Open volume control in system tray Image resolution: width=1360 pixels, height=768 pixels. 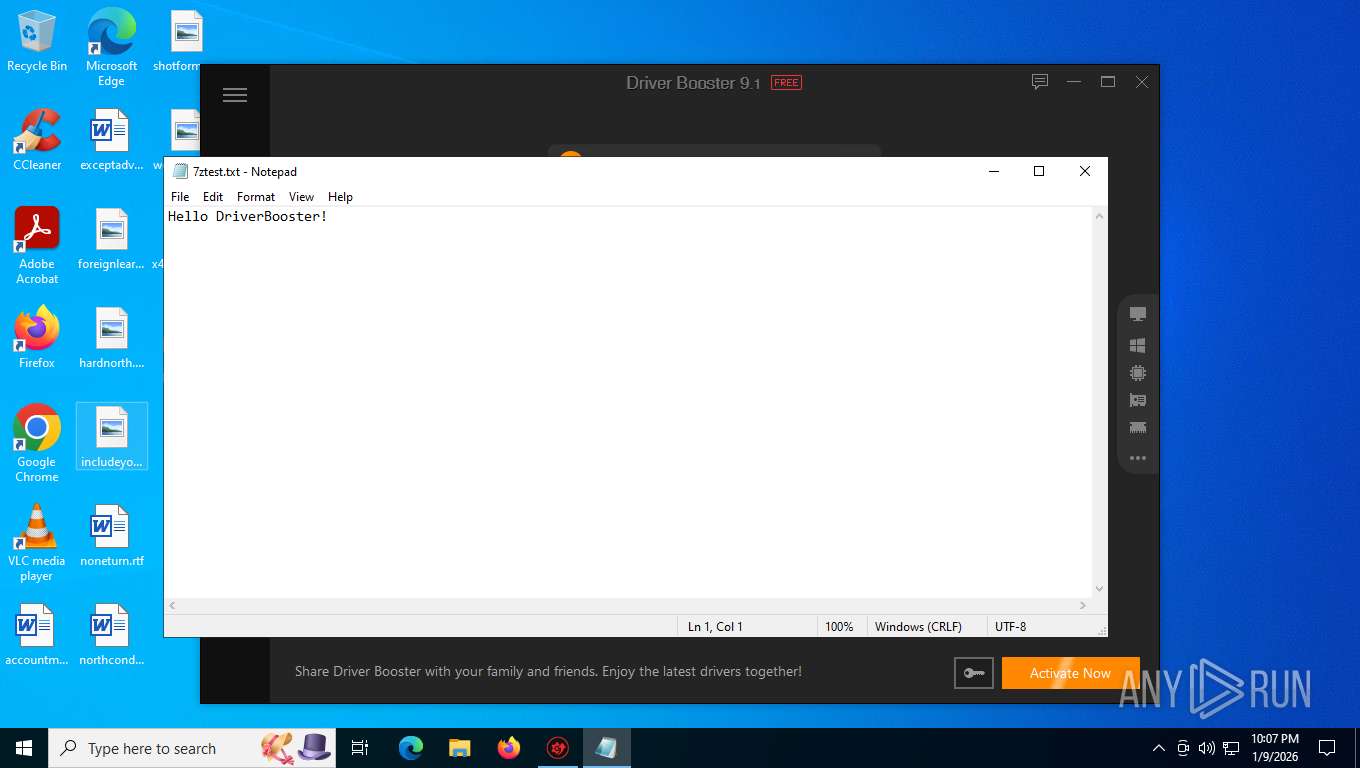tap(1207, 748)
